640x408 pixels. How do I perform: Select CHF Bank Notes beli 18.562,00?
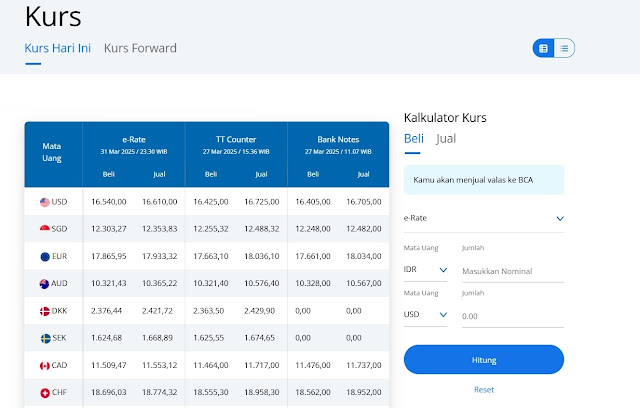(x=313, y=392)
